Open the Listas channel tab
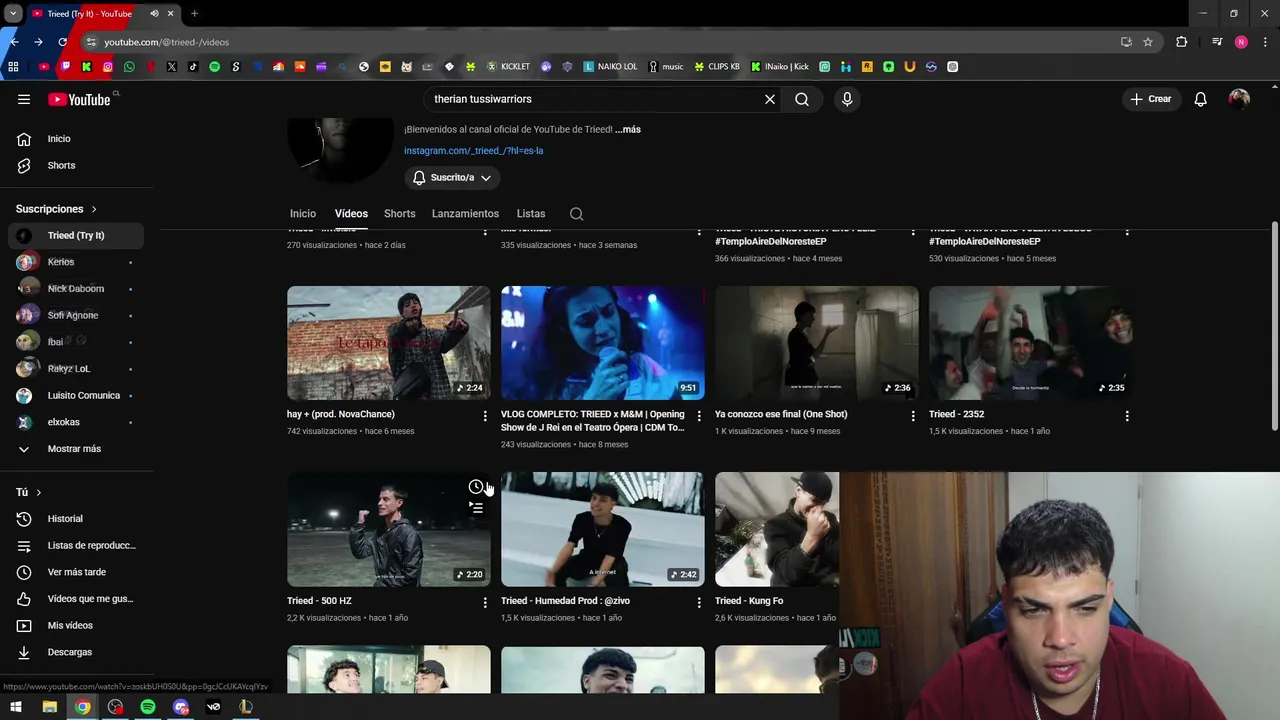The image size is (1280, 720). (531, 214)
